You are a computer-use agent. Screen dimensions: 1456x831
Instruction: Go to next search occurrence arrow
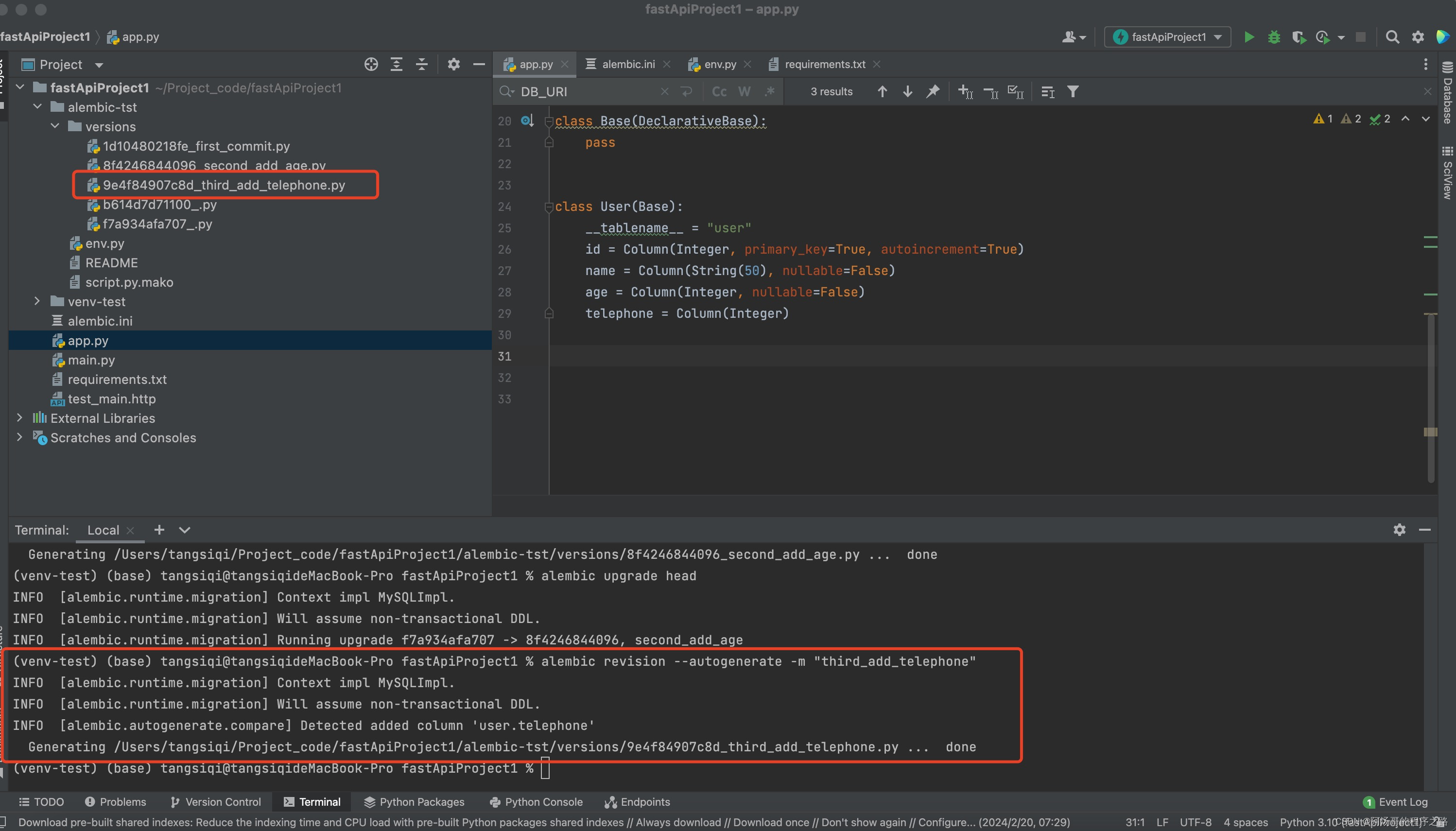[x=907, y=91]
